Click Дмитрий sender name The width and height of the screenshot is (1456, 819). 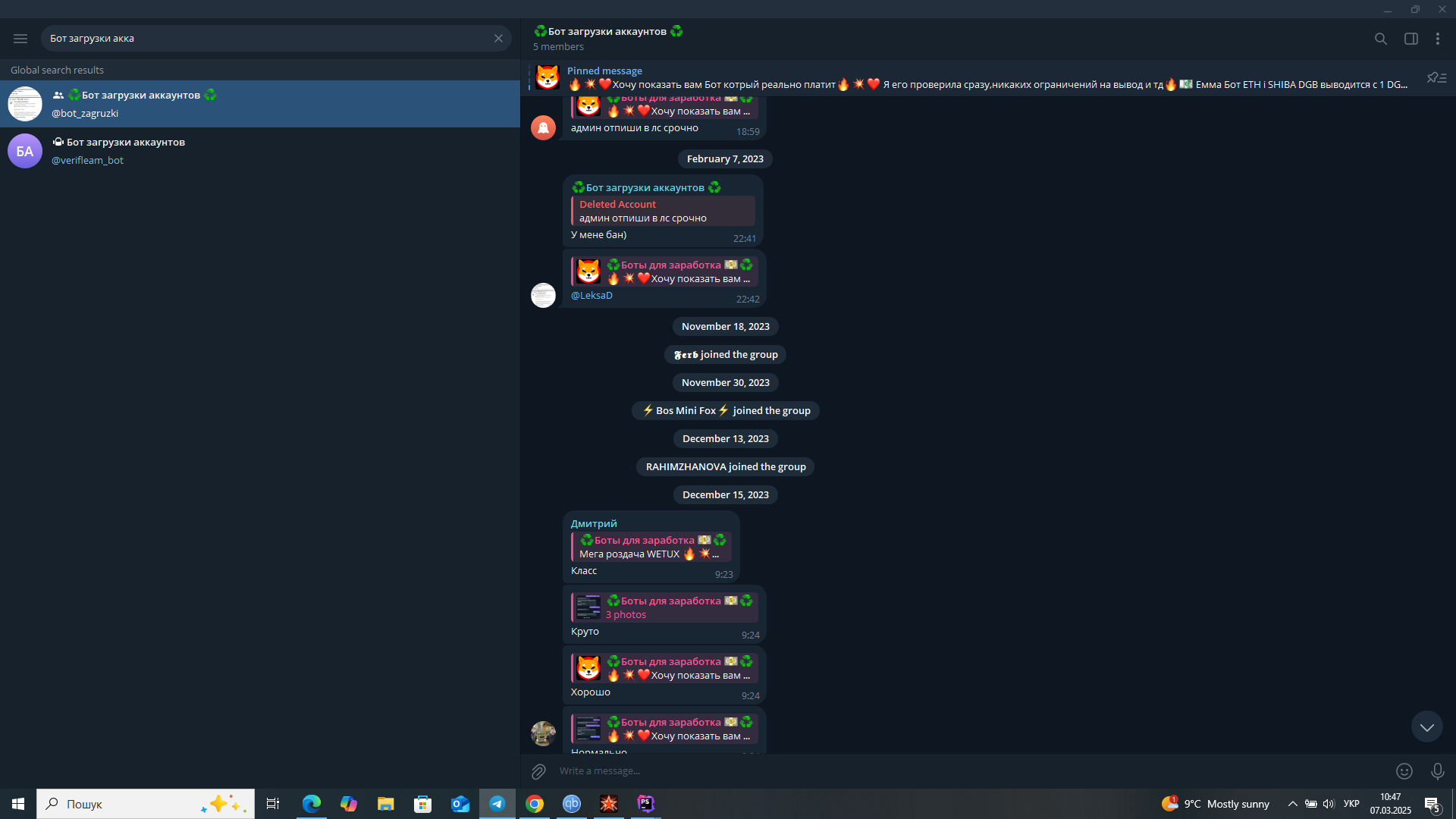click(594, 524)
